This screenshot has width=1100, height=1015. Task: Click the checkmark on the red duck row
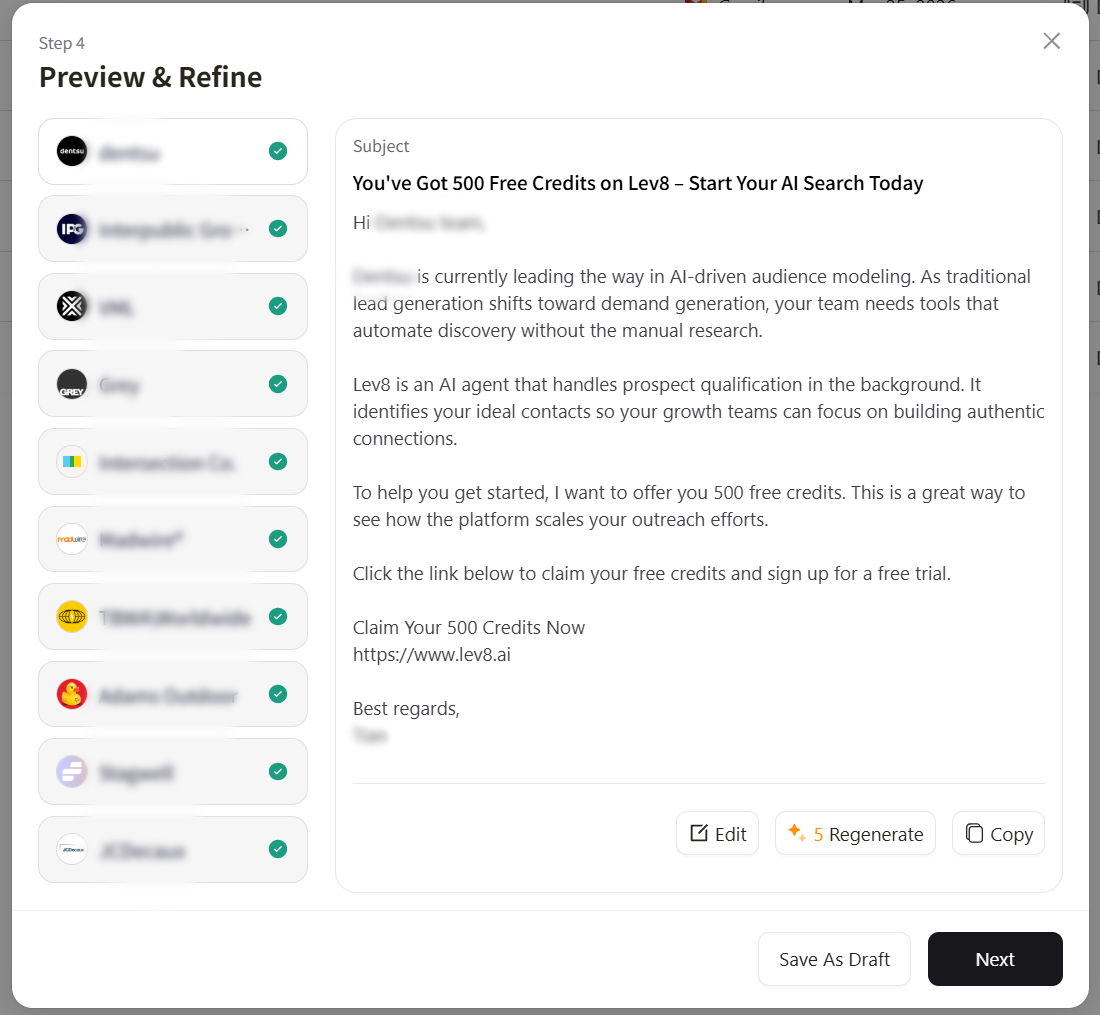pos(278,694)
